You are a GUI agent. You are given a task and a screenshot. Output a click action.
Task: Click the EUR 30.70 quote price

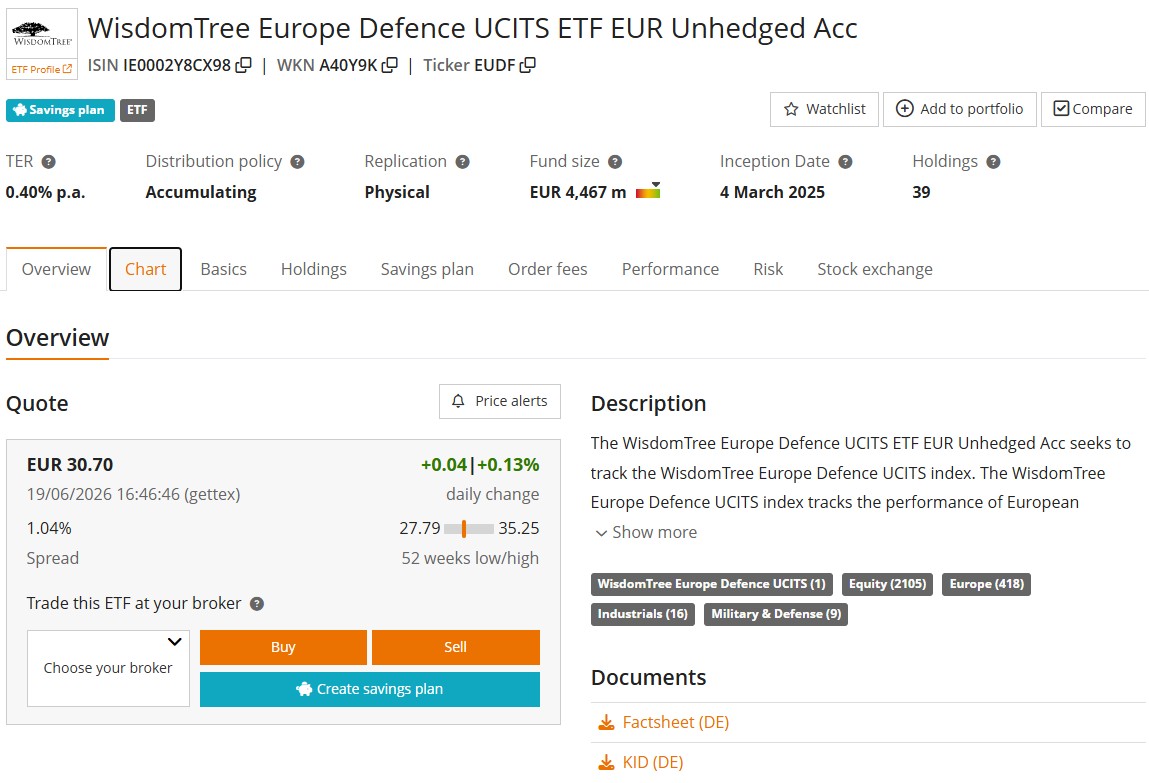(70, 464)
